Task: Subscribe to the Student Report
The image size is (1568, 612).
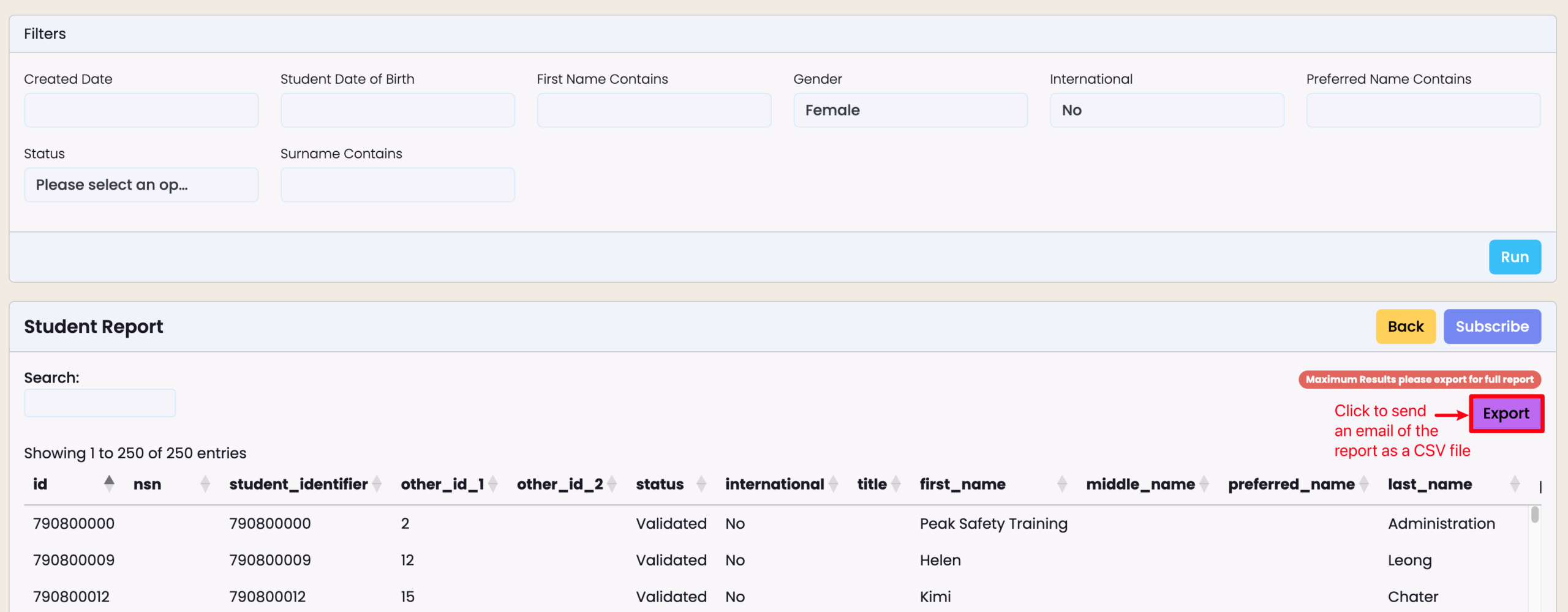Action: tap(1491, 327)
